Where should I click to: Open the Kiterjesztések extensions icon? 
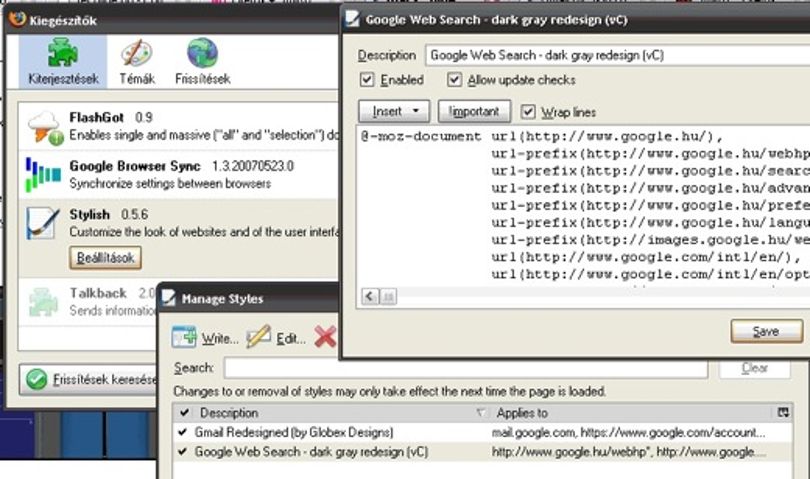(63, 52)
